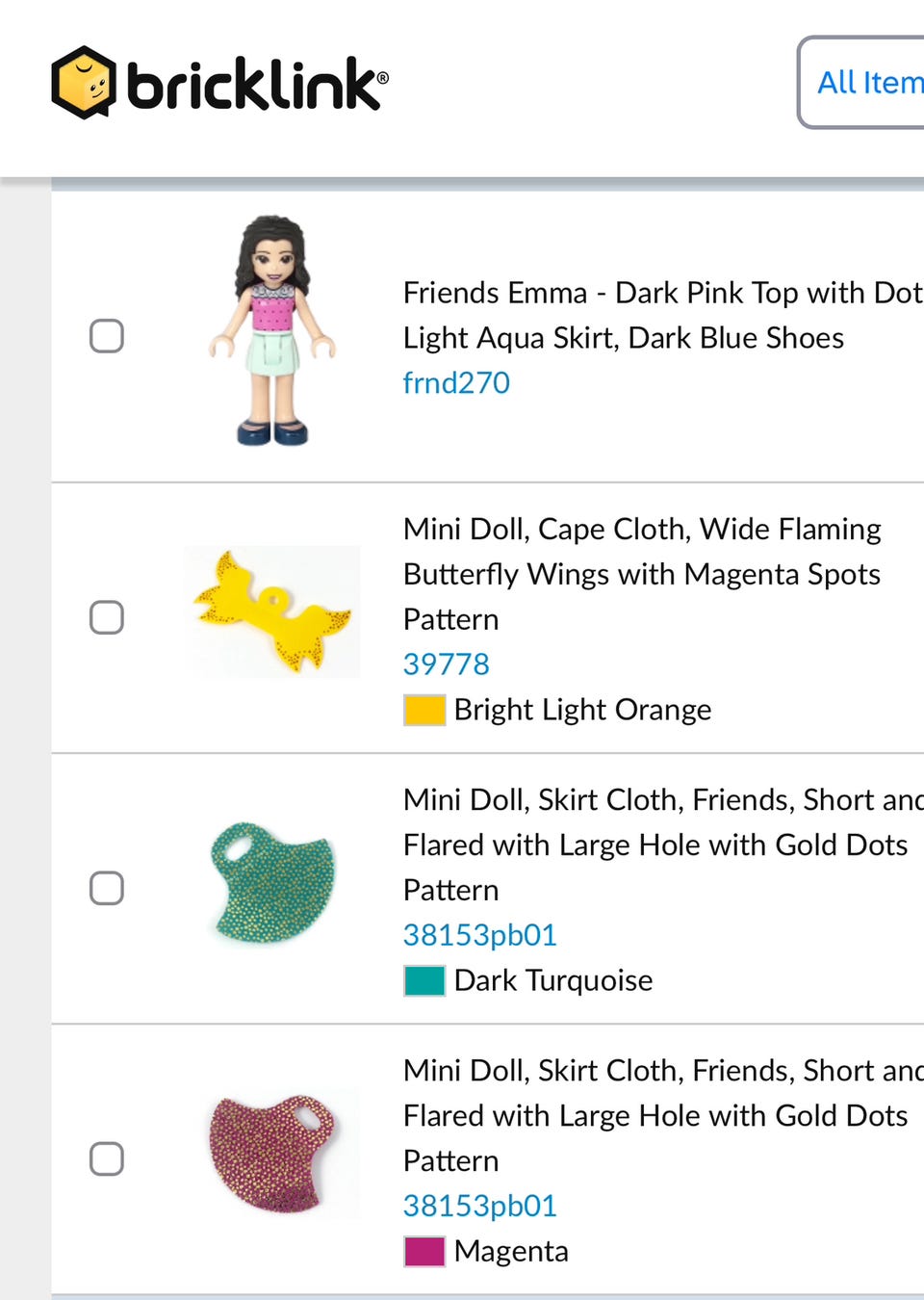Open the frnd270 item link
Viewport: 924px width, 1300px height.
pos(456,383)
